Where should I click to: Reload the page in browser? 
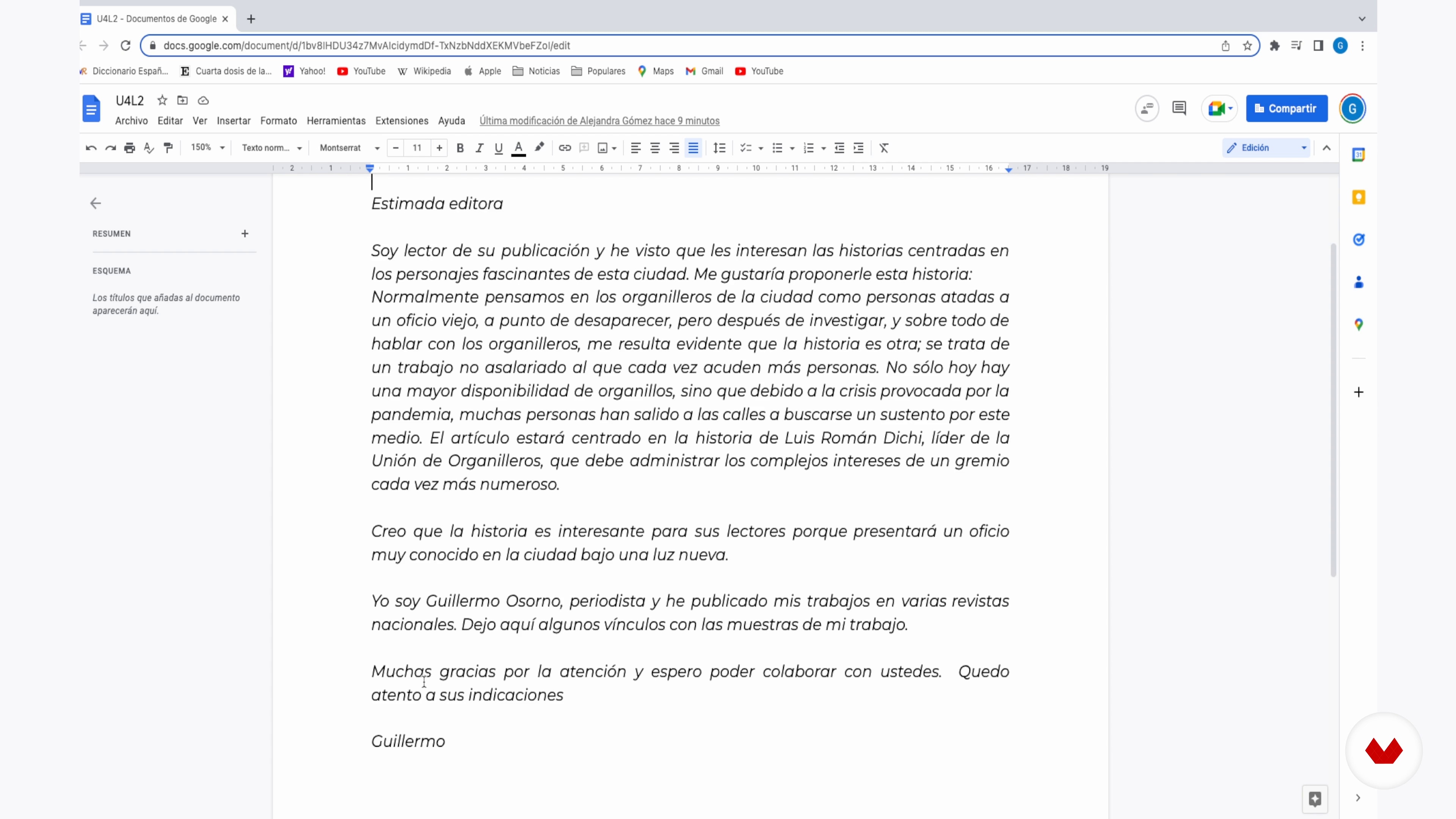pos(126,46)
